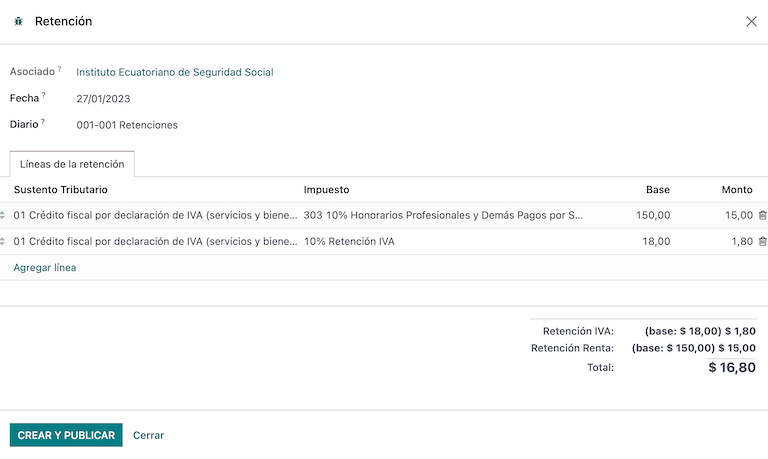Open tax dropdown for 303 10% Honorarios
The width and height of the screenshot is (768, 459).
pos(443,215)
